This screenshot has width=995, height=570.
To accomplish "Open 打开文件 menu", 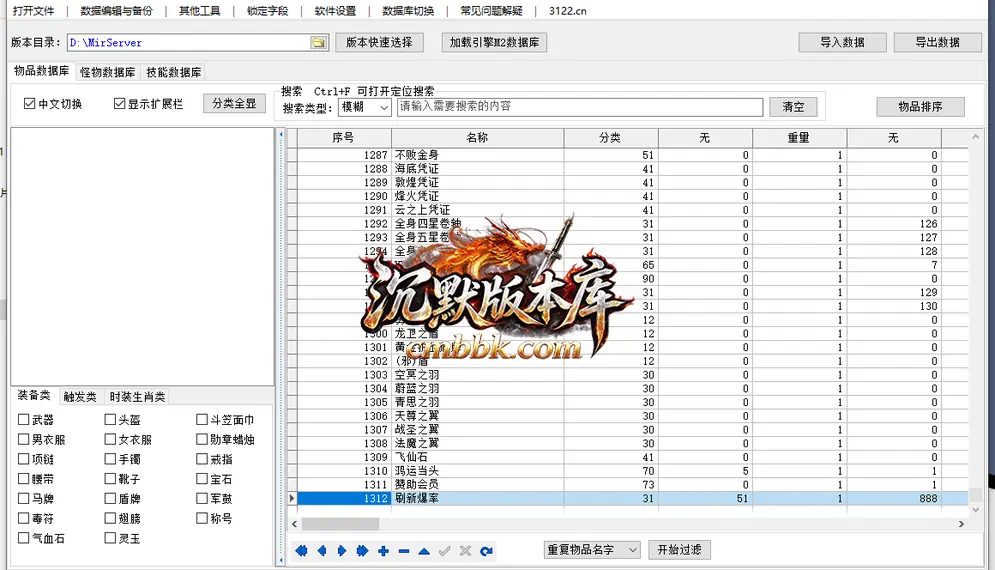I will 34,11.
